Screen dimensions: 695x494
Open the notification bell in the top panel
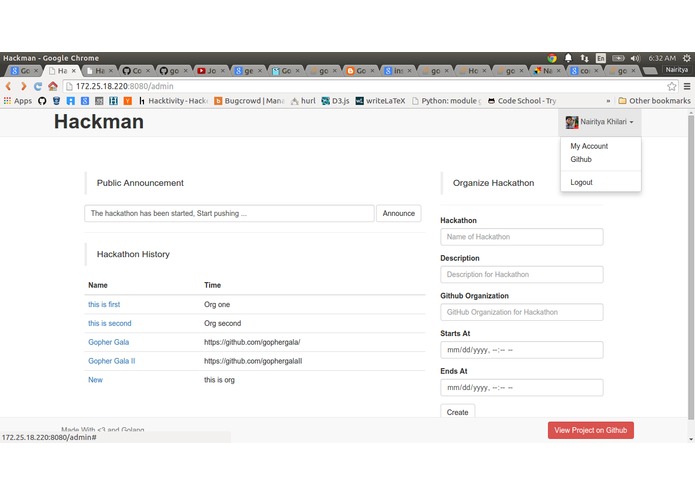click(x=568, y=58)
